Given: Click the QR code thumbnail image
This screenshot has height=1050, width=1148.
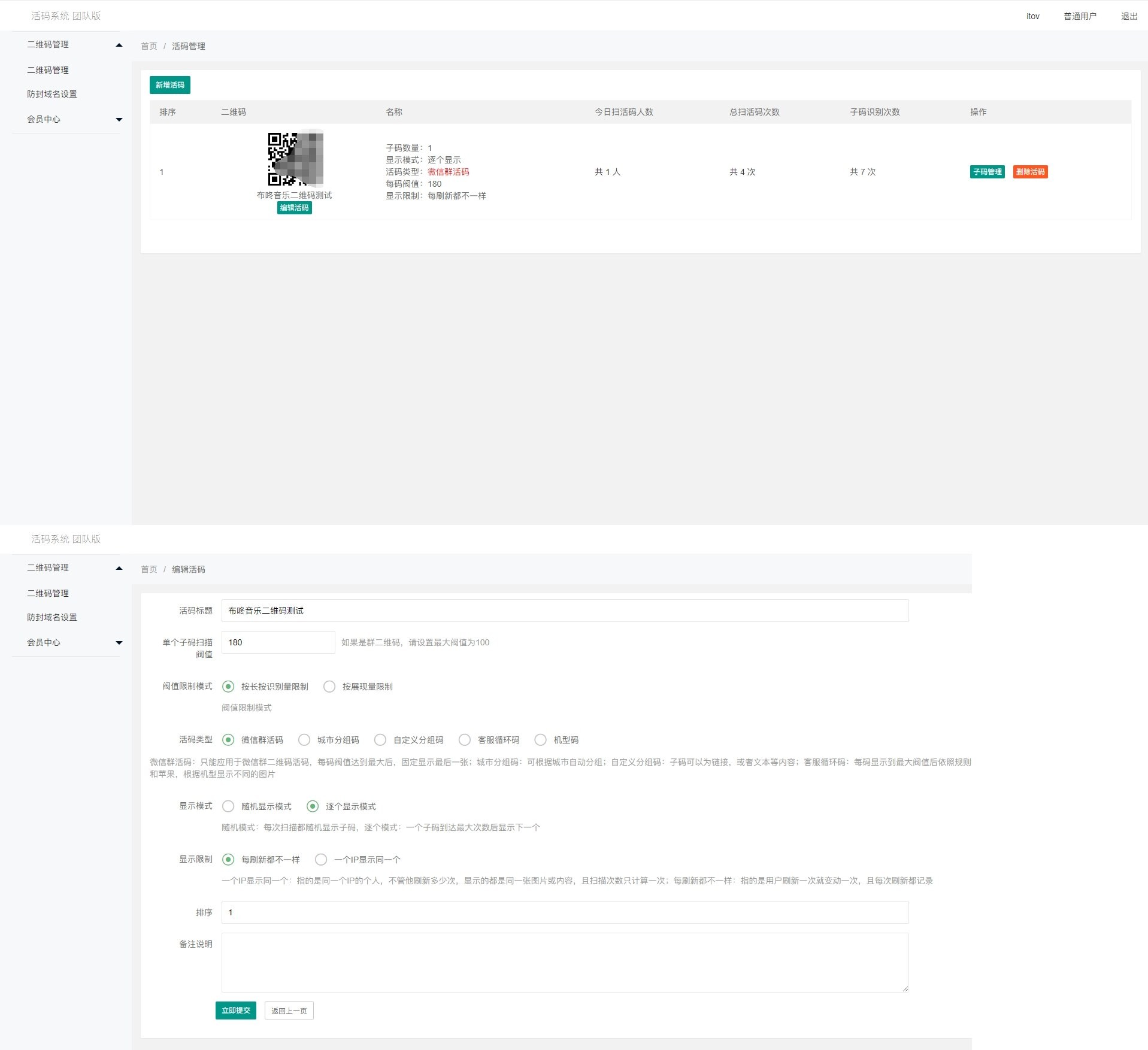Looking at the screenshot, I should pyautogui.click(x=295, y=159).
